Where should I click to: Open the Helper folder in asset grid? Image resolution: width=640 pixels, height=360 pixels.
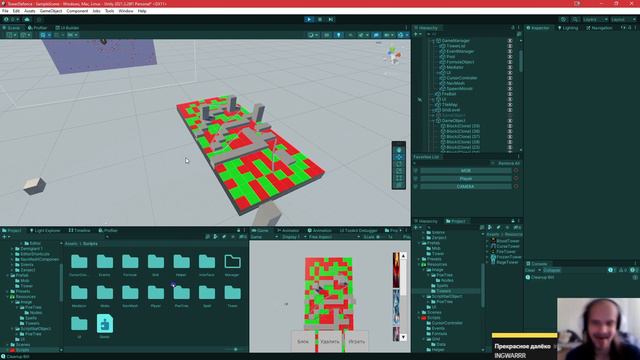tap(181, 265)
